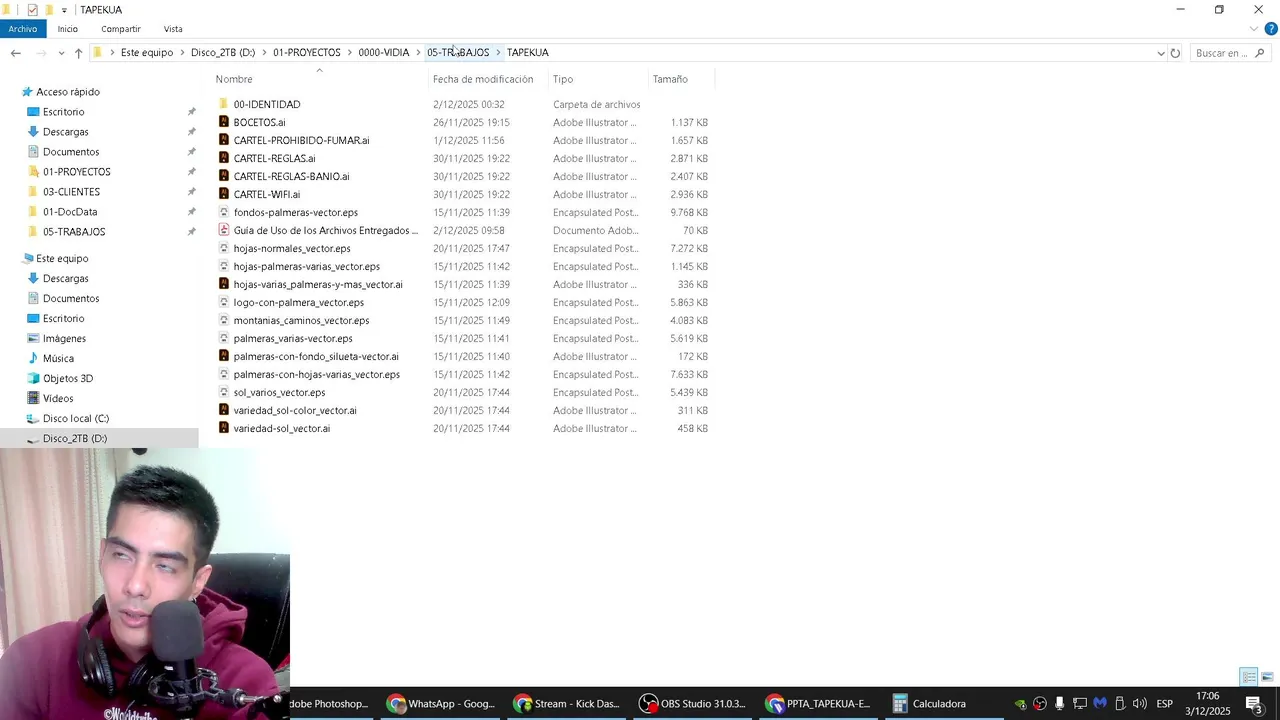Switch to details view layout icon
This screenshot has height=720, width=1280.
1249,677
